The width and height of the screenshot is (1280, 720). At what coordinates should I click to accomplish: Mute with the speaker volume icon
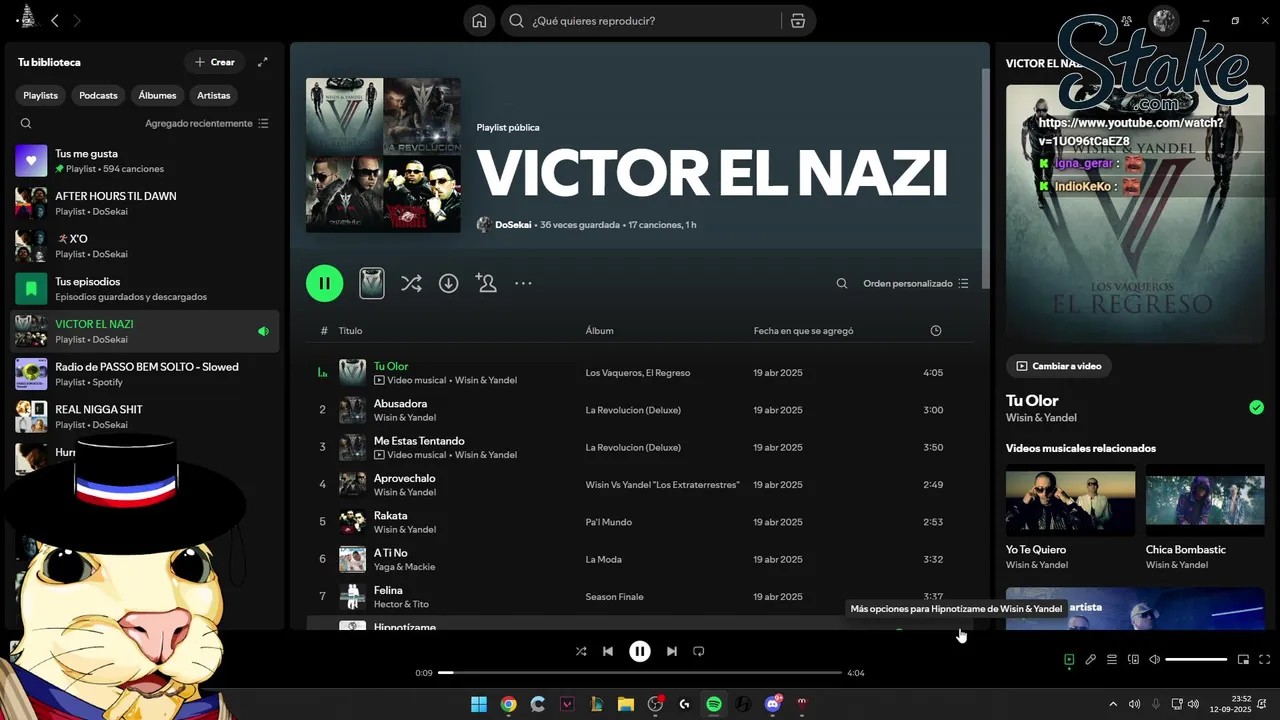pyautogui.click(x=1154, y=660)
